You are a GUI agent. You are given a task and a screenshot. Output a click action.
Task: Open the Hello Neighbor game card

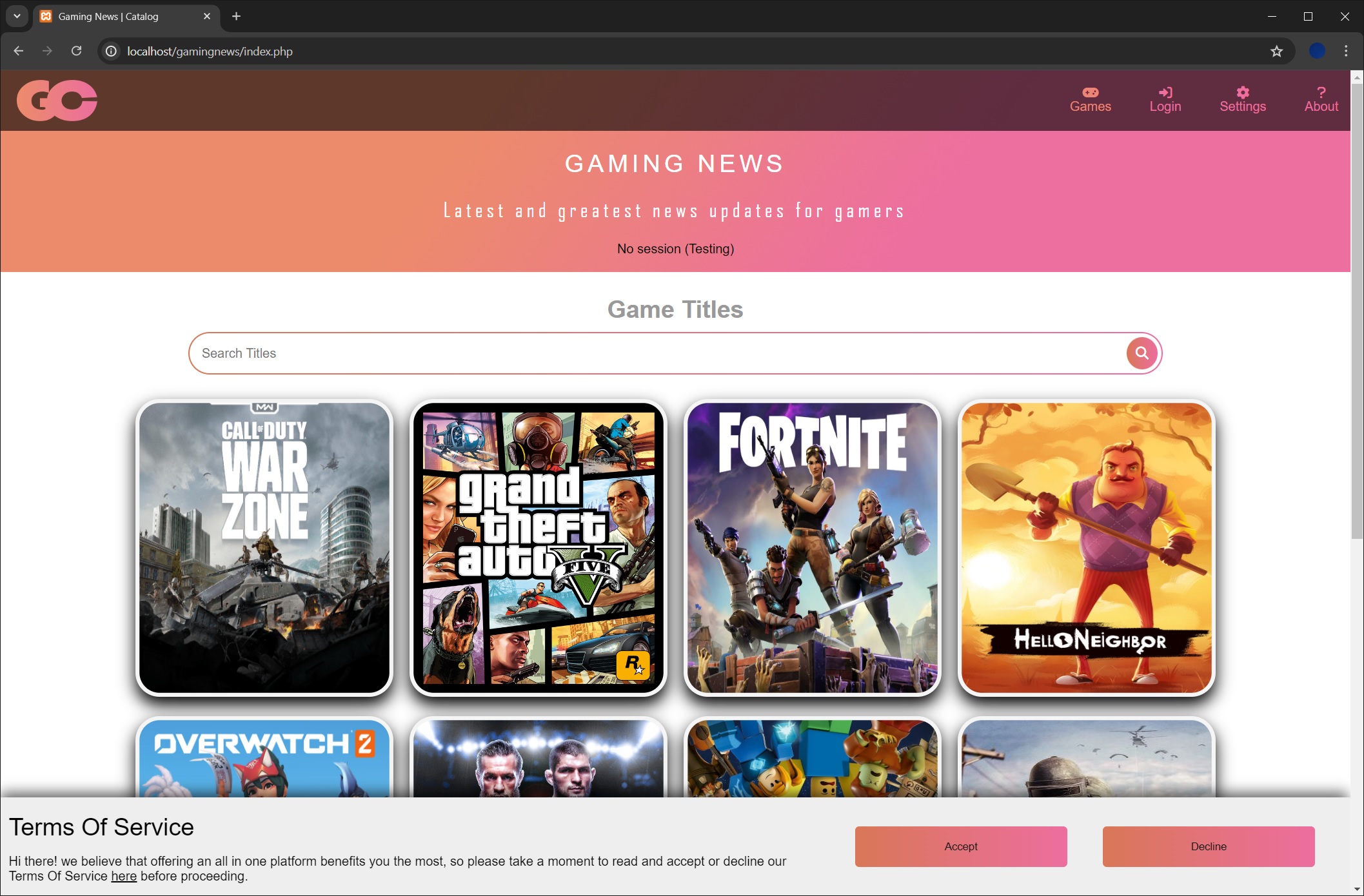[x=1087, y=548]
